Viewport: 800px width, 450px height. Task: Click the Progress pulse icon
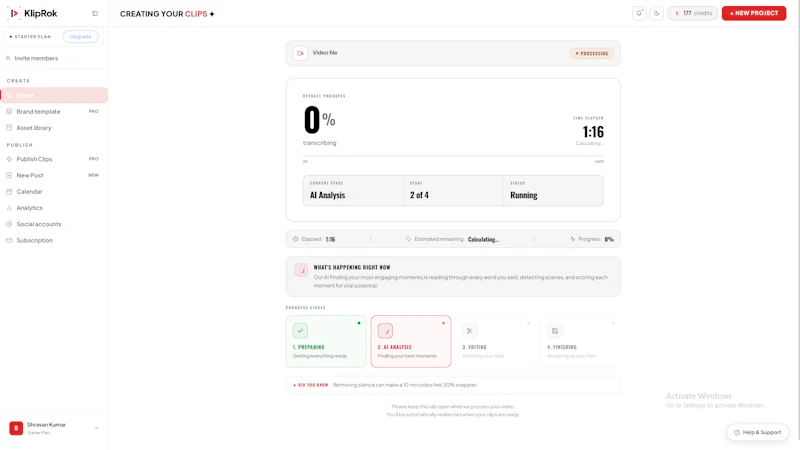tap(572, 239)
